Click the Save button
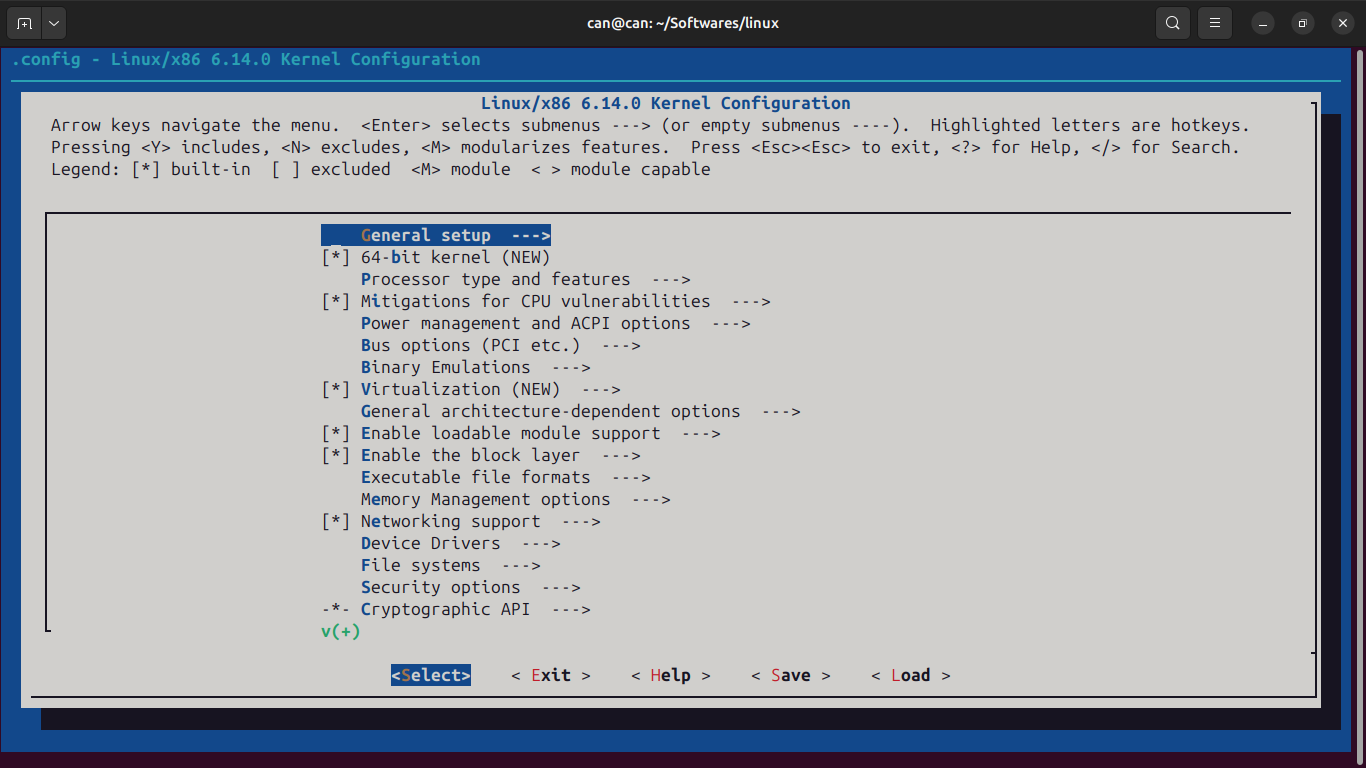The image size is (1366, 768). (x=791, y=675)
